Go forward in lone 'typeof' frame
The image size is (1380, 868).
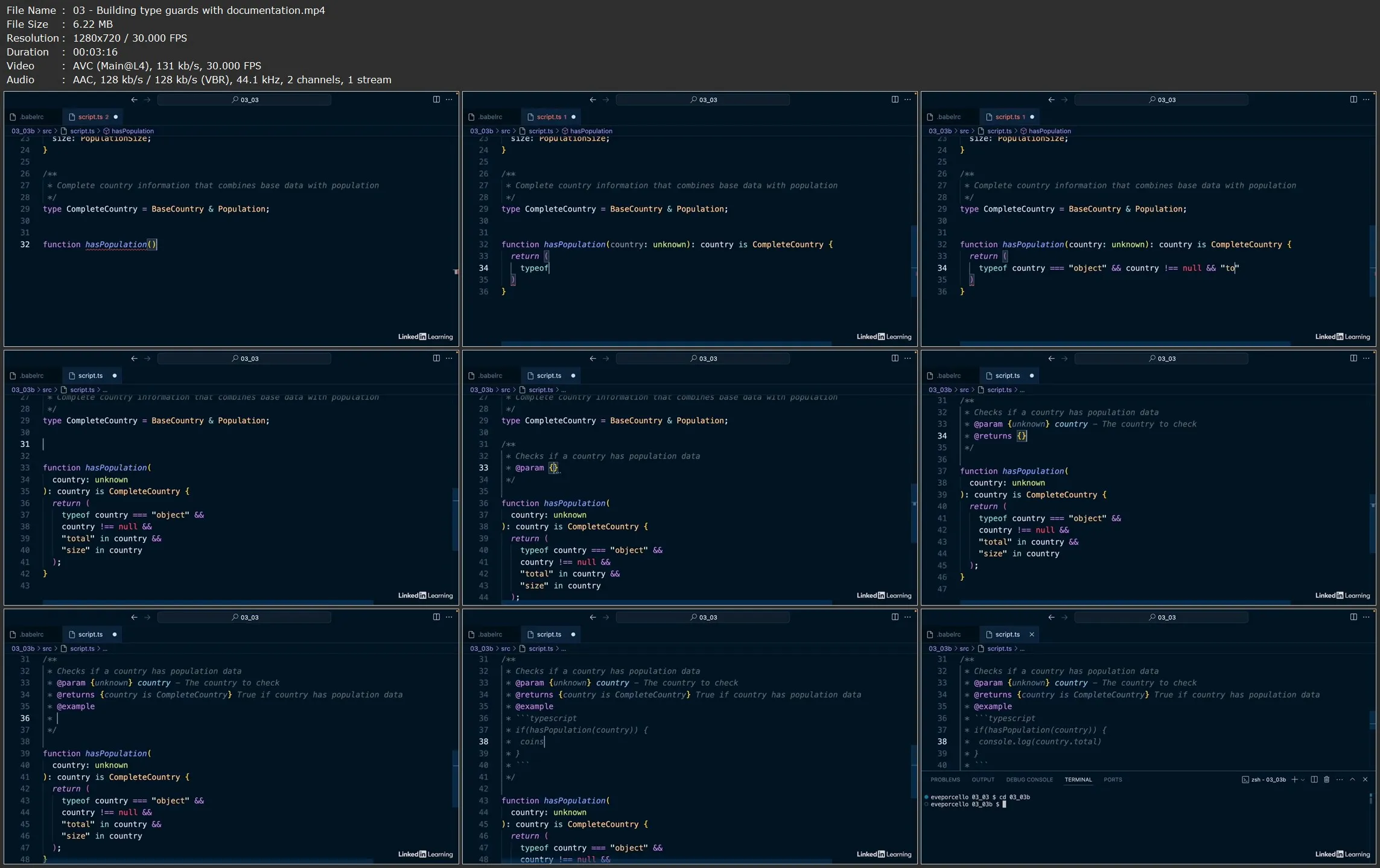pyautogui.click(x=606, y=100)
